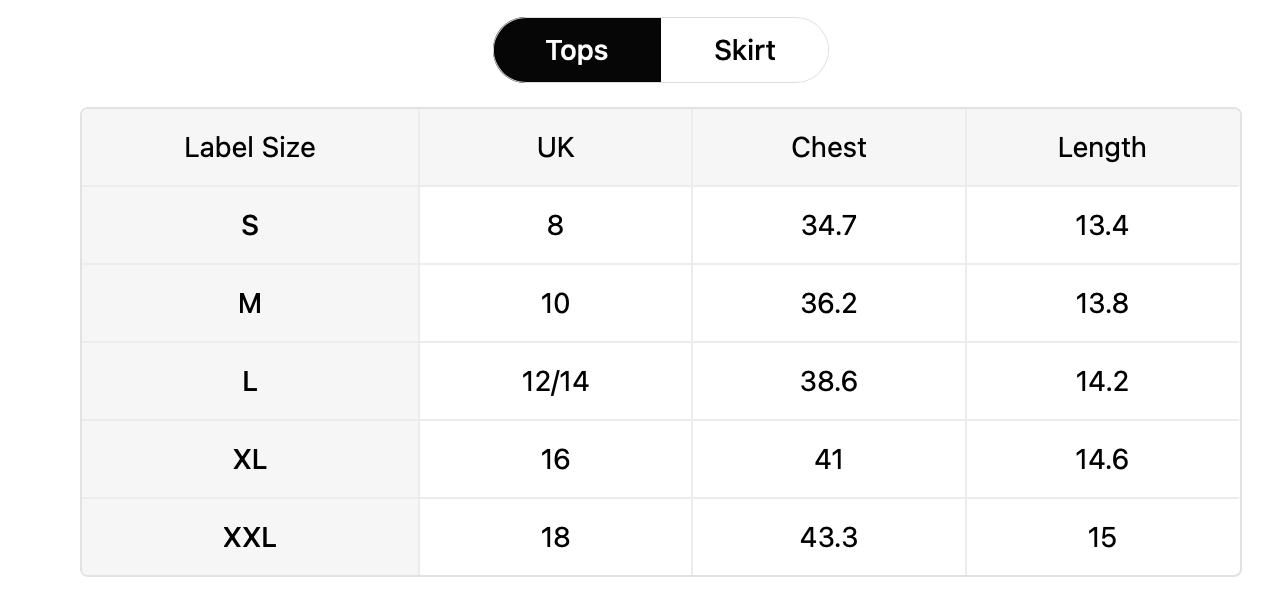Click the Chest column header
The height and width of the screenshot is (592, 1284).
click(x=829, y=147)
